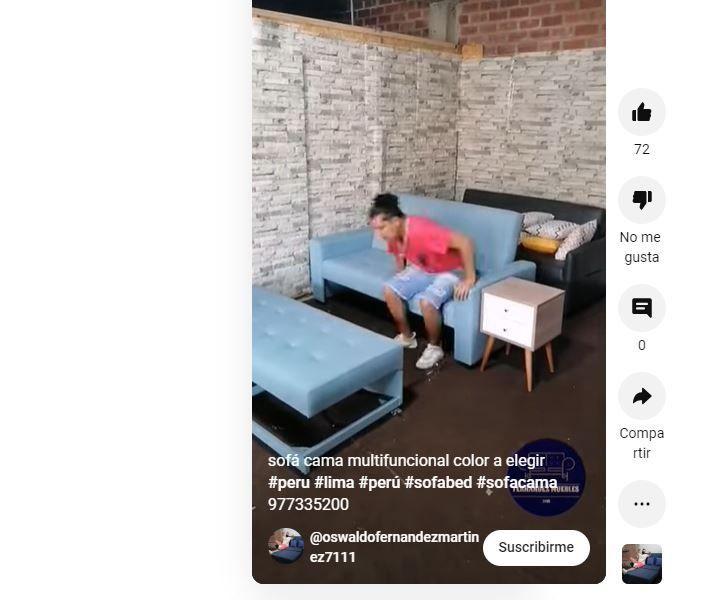Click the #peru hashtag
704x600 pixels.
click(x=289, y=483)
